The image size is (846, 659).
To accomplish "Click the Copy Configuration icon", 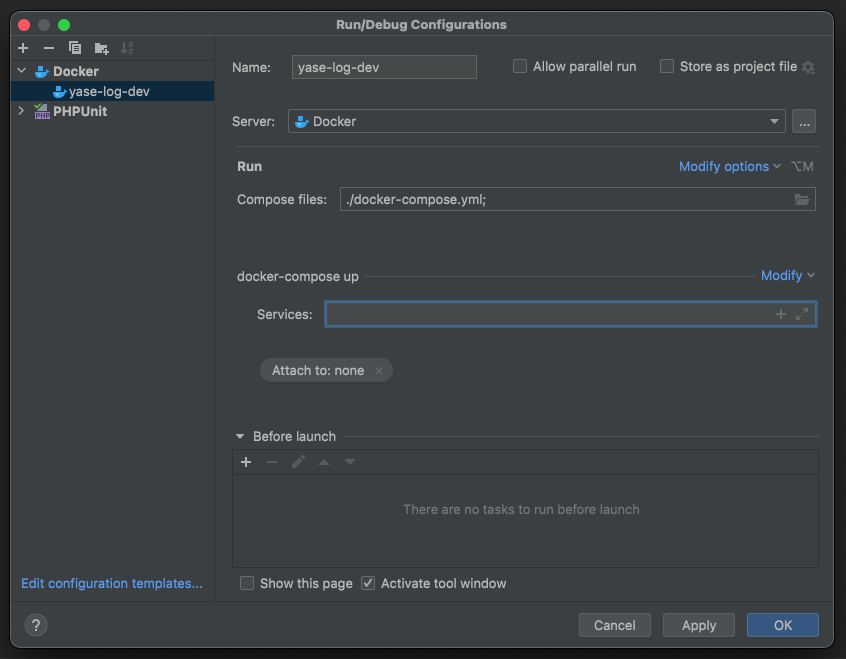I will tap(75, 48).
